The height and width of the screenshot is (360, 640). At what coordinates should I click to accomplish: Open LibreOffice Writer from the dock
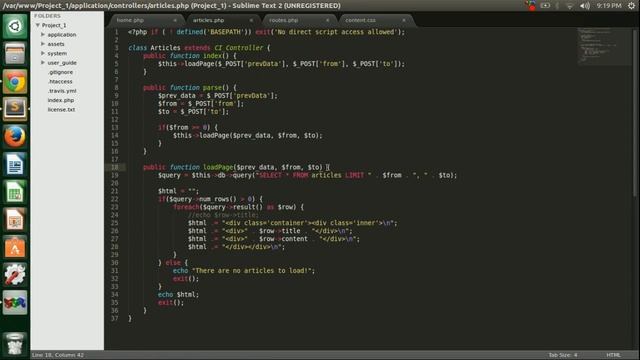pyautogui.click(x=15, y=164)
